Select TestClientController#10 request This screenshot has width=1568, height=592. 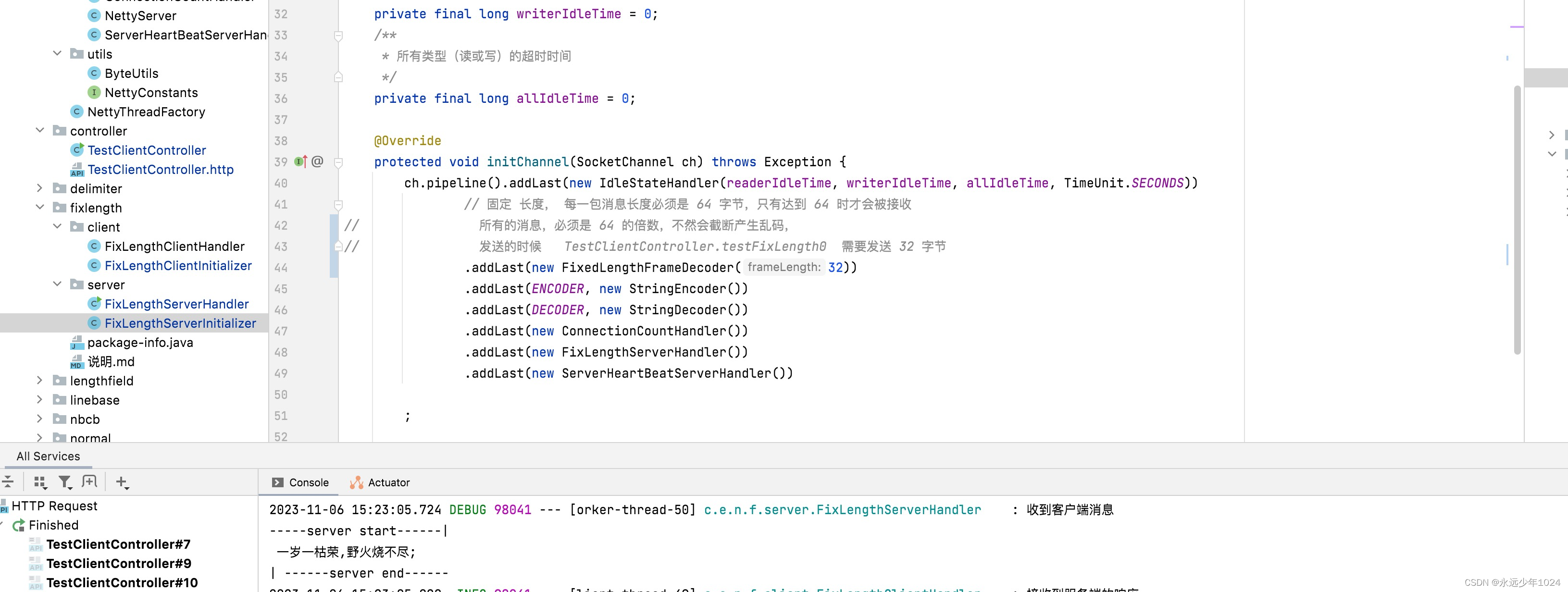pyautogui.click(x=122, y=583)
